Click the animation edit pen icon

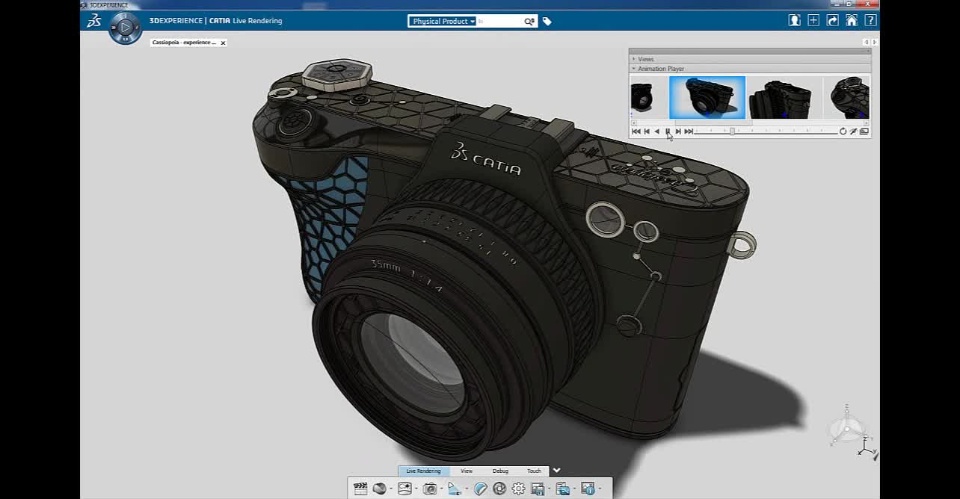point(853,131)
